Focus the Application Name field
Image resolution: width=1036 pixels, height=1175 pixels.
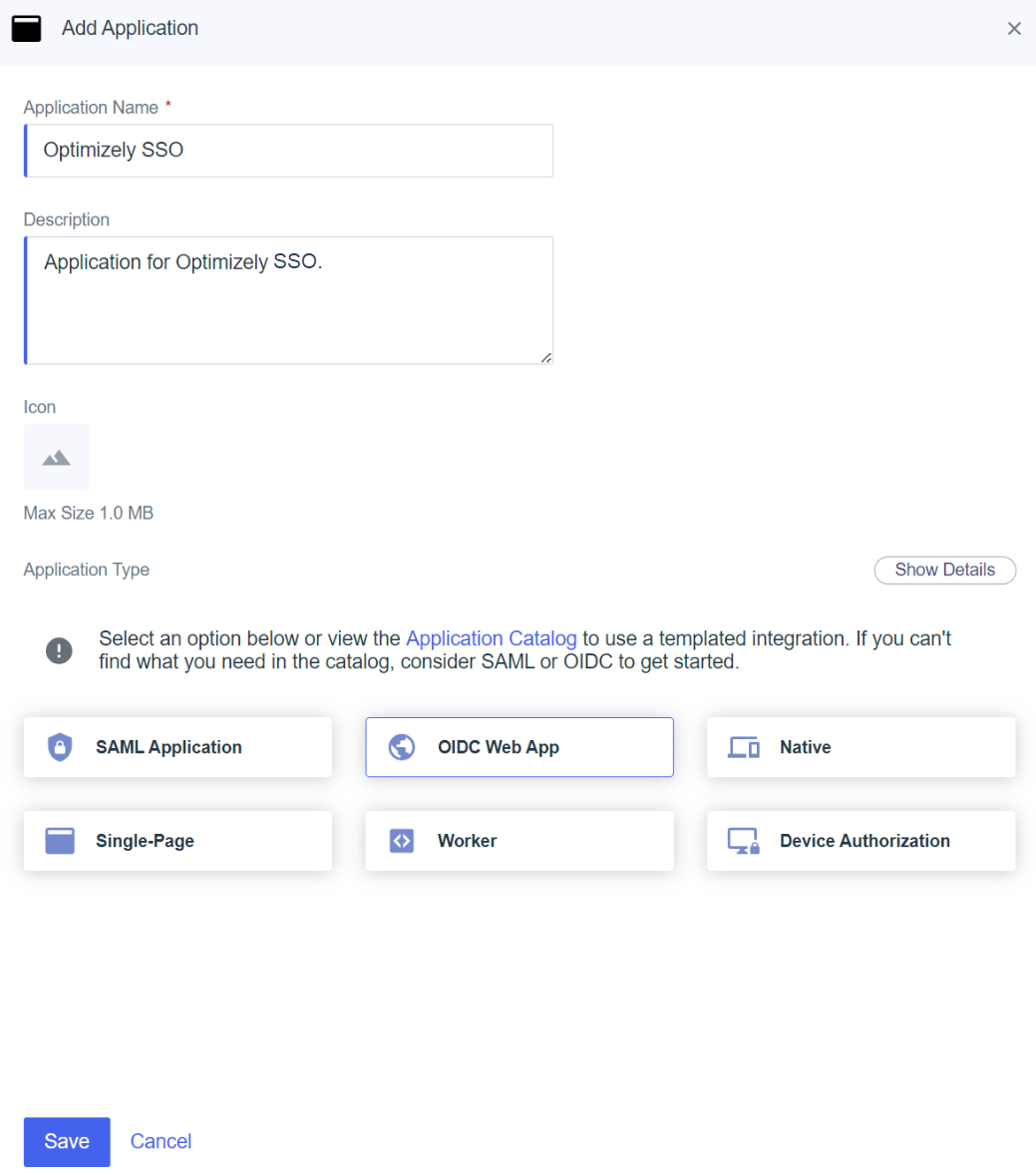coord(289,151)
